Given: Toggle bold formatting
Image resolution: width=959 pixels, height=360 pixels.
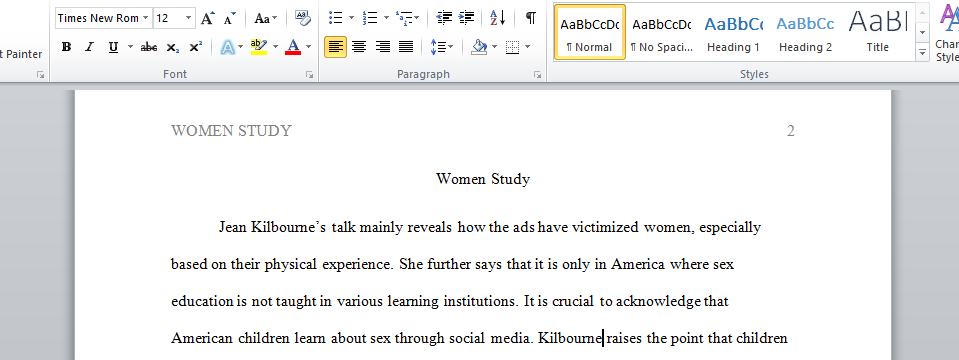Looking at the screenshot, I should point(67,47).
